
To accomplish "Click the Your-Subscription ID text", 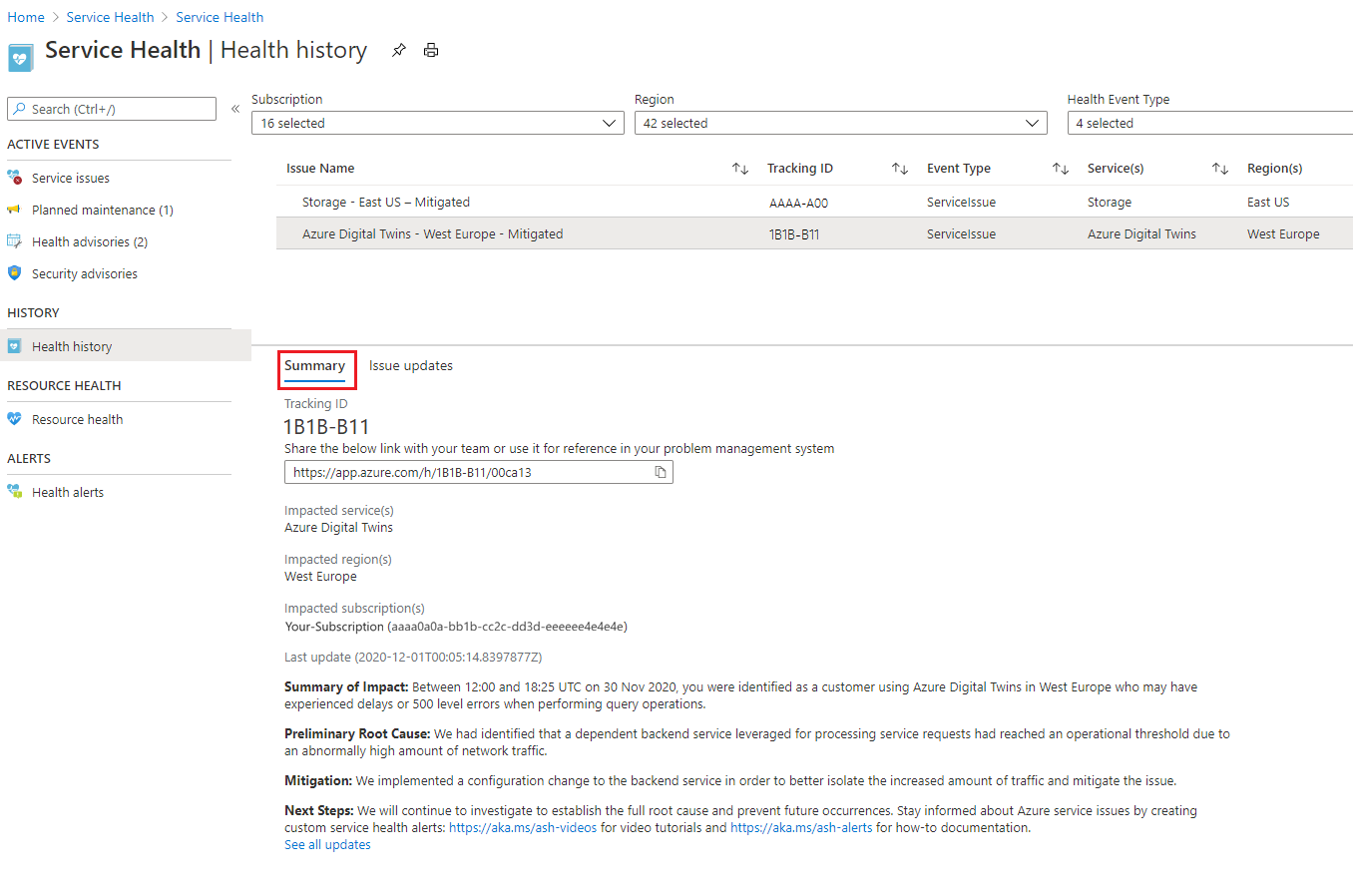I will 456,627.
